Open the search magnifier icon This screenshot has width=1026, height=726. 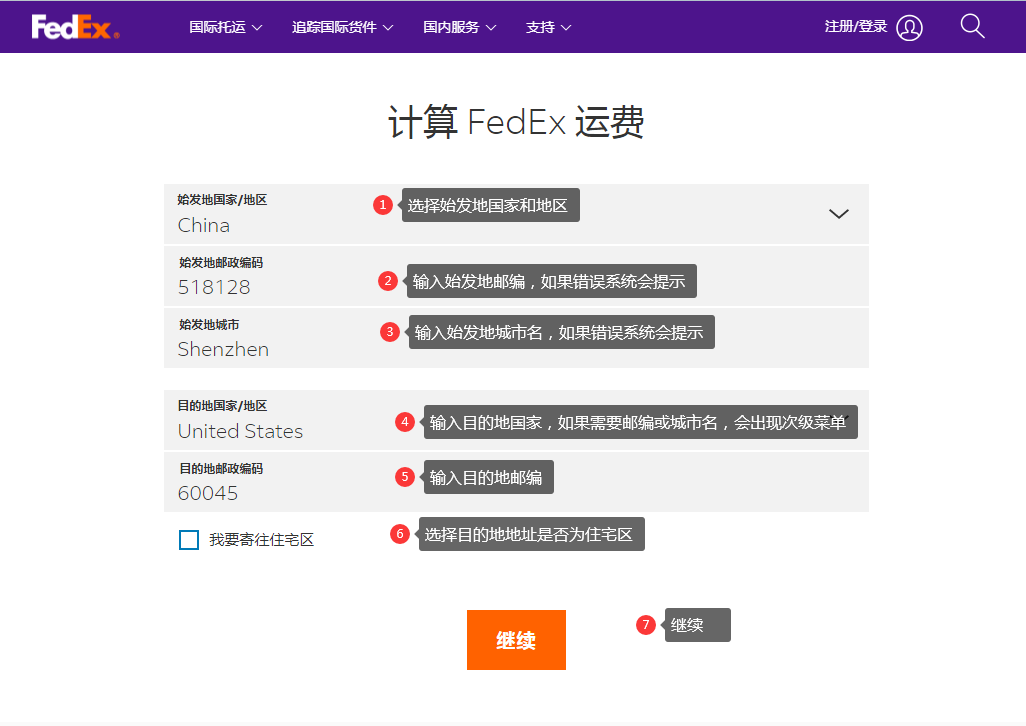(972, 26)
